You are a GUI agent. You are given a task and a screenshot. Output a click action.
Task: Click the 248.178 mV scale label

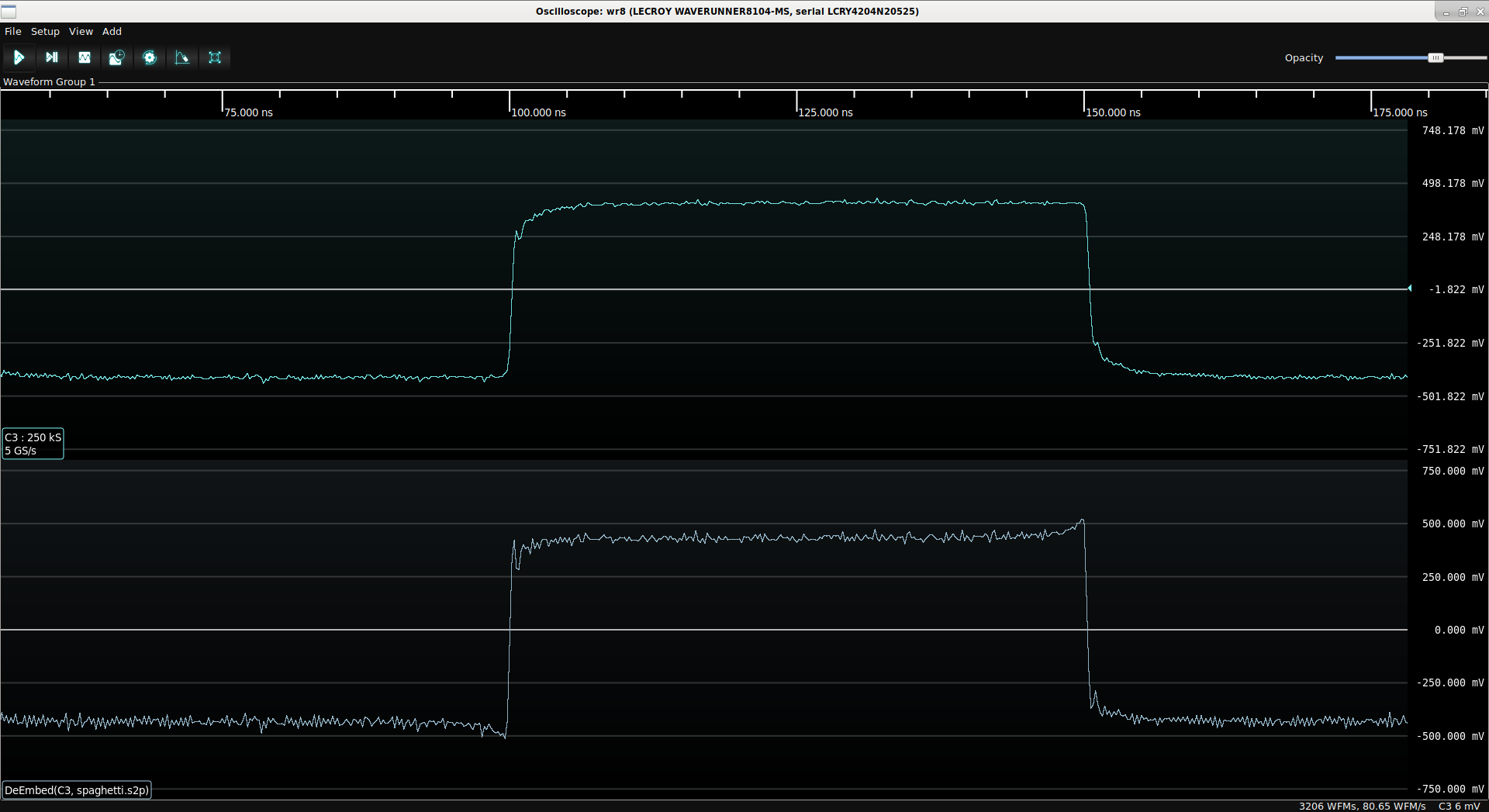coord(1453,237)
